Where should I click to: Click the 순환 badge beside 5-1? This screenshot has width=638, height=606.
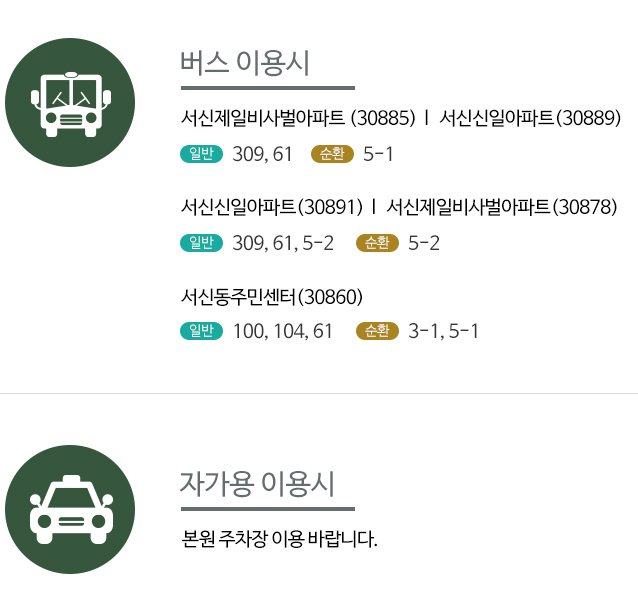point(332,154)
